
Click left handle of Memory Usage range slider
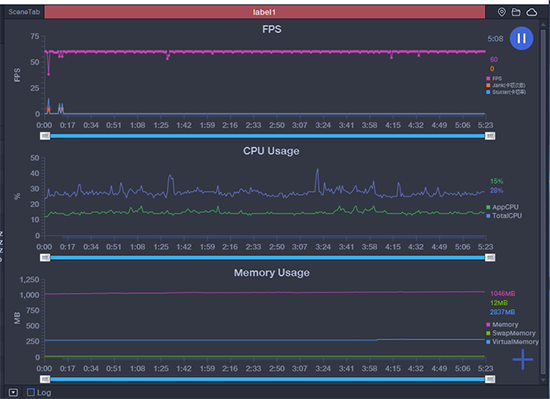(45, 379)
